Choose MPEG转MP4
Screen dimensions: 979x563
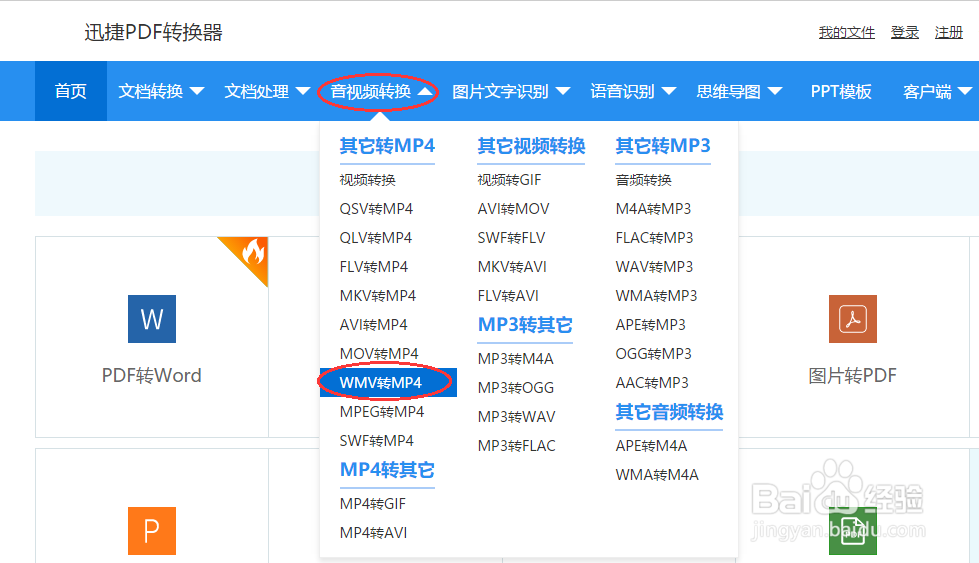click(x=382, y=412)
